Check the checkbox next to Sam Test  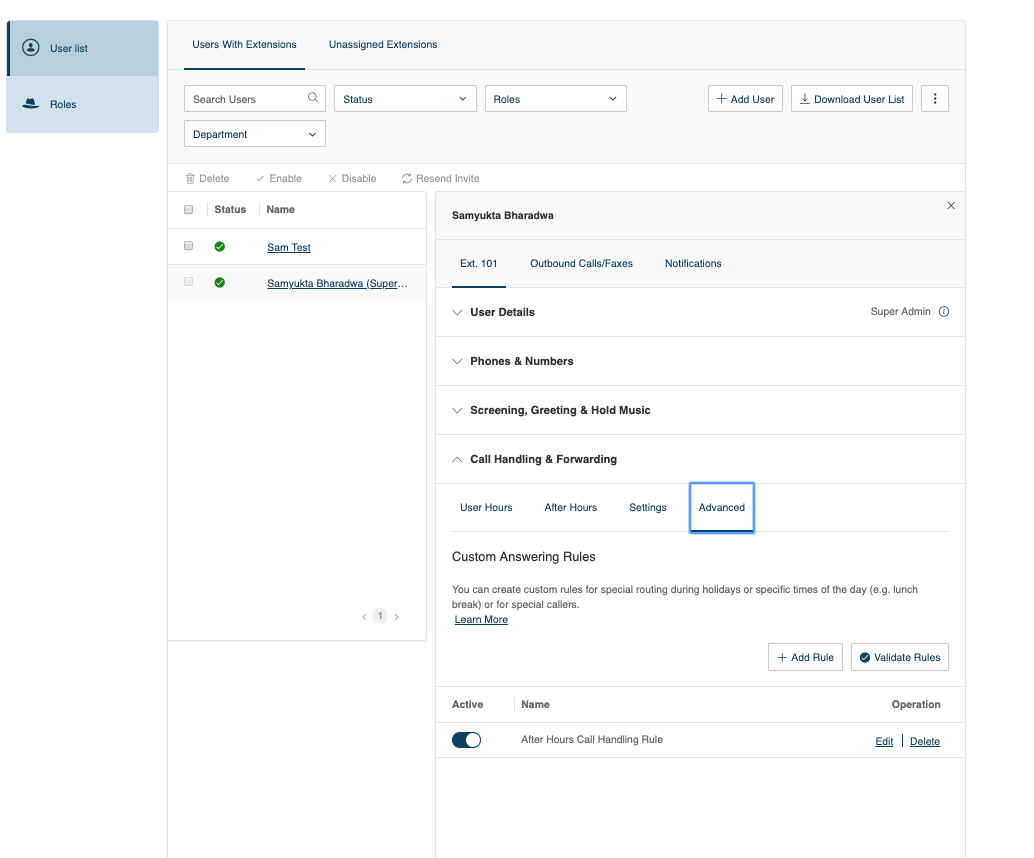(x=188, y=246)
